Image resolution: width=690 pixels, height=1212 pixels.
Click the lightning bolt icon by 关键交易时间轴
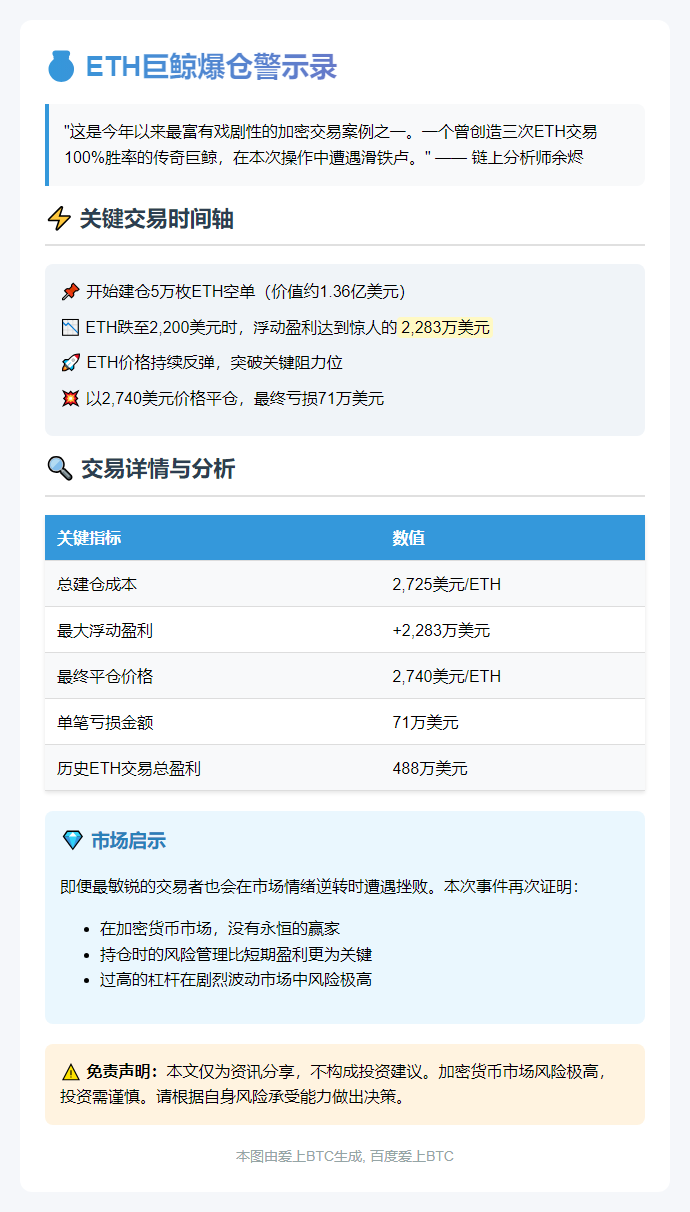(x=59, y=219)
